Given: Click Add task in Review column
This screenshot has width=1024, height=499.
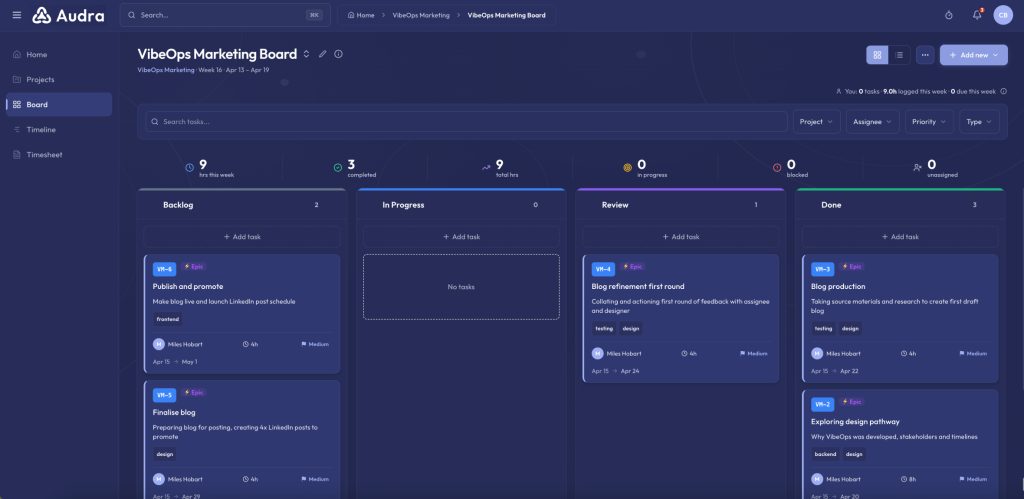Looking at the screenshot, I should coord(680,236).
